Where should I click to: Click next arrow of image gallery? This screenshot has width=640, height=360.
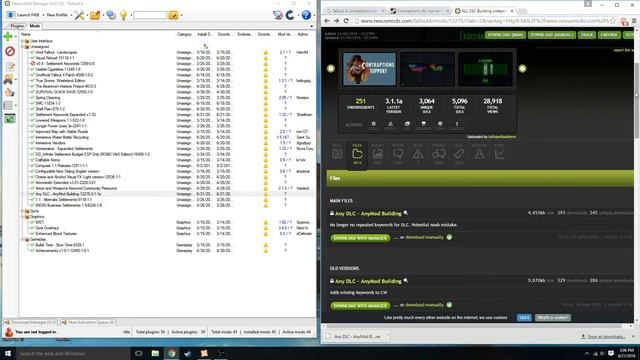522,69
